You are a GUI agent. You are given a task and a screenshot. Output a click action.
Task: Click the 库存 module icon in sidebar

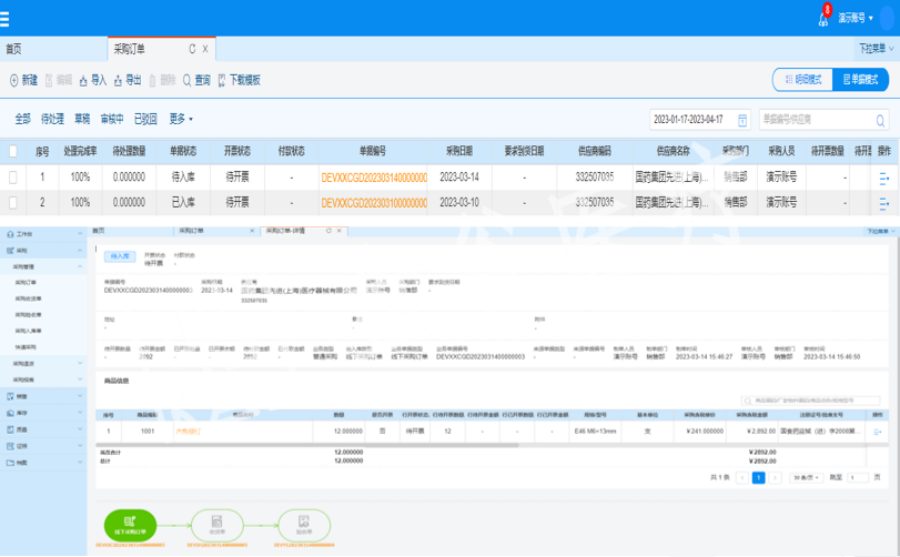coord(10,413)
